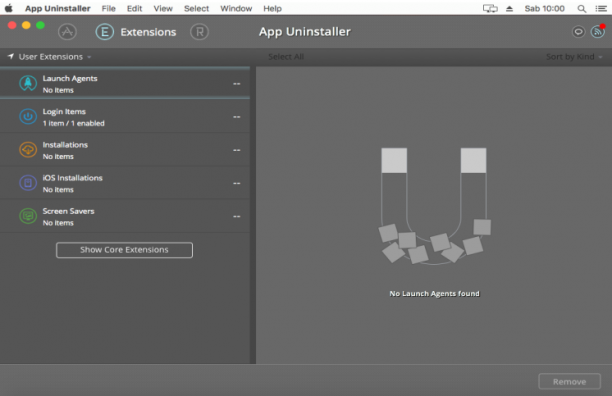
Task: Open the Notification Center list icon
Action: click(601, 9)
